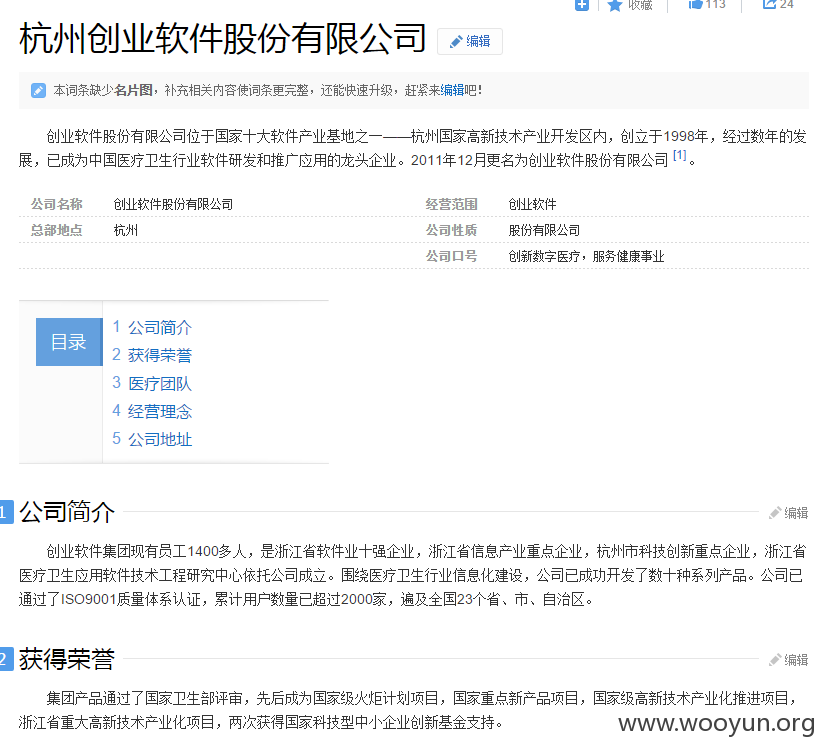The height and width of the screenshot is (752, 824).
Task: Click the blue plus icon at top
Action: pos(582,5)
